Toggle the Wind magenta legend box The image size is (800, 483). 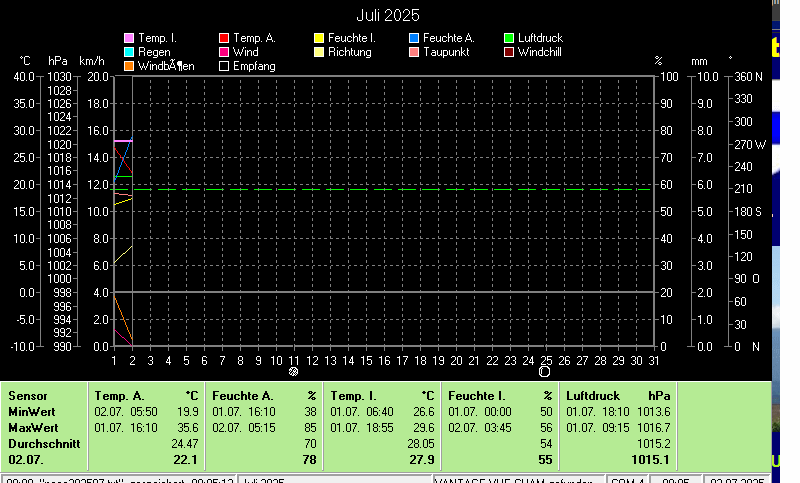click(x=223, y=52)
